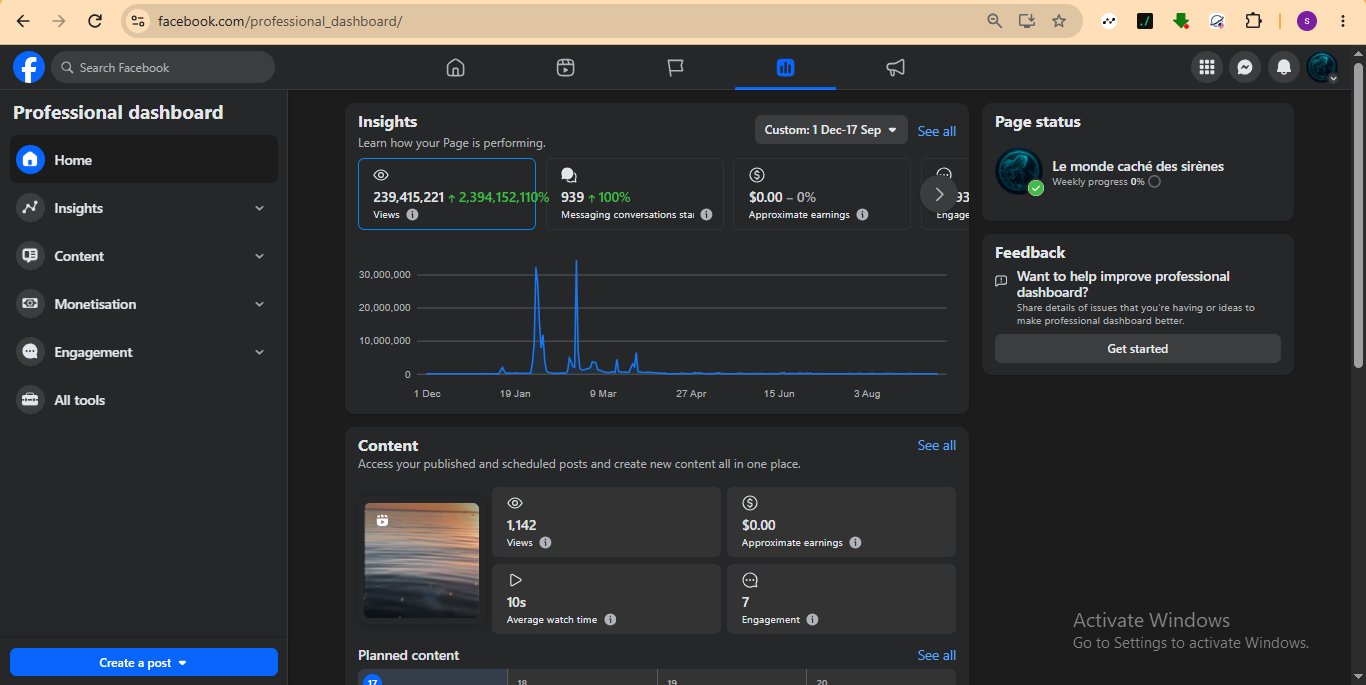This screenshot has height=685, width=1366.
Task: Click the 239,415,221 views value
Action: pyautogui.click(x=408, y=197)
